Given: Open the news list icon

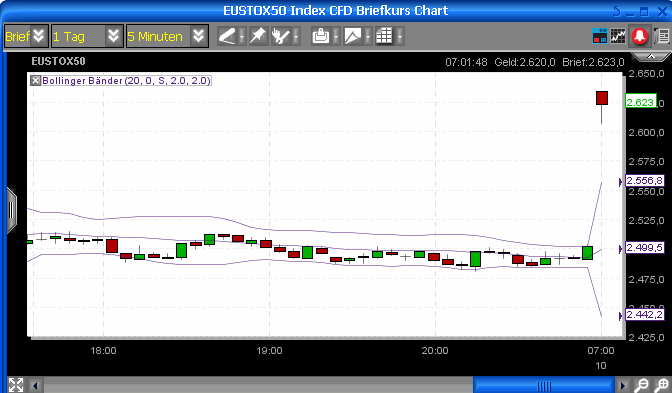Looking at the screenshot, I should click(662, 36).
